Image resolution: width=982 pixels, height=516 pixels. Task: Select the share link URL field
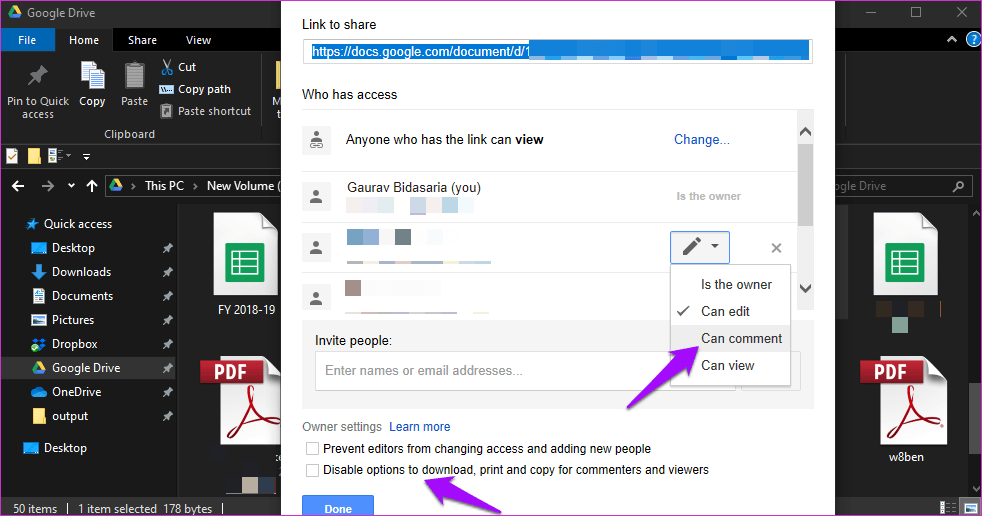click(x=557, y=51)
